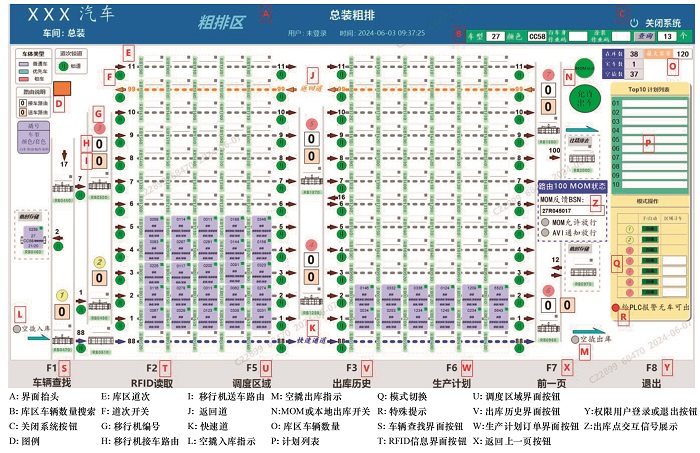Toggle the 空撬入库 indicator
The height and width of the screenshot is (453, 700).
coord(17,329)
